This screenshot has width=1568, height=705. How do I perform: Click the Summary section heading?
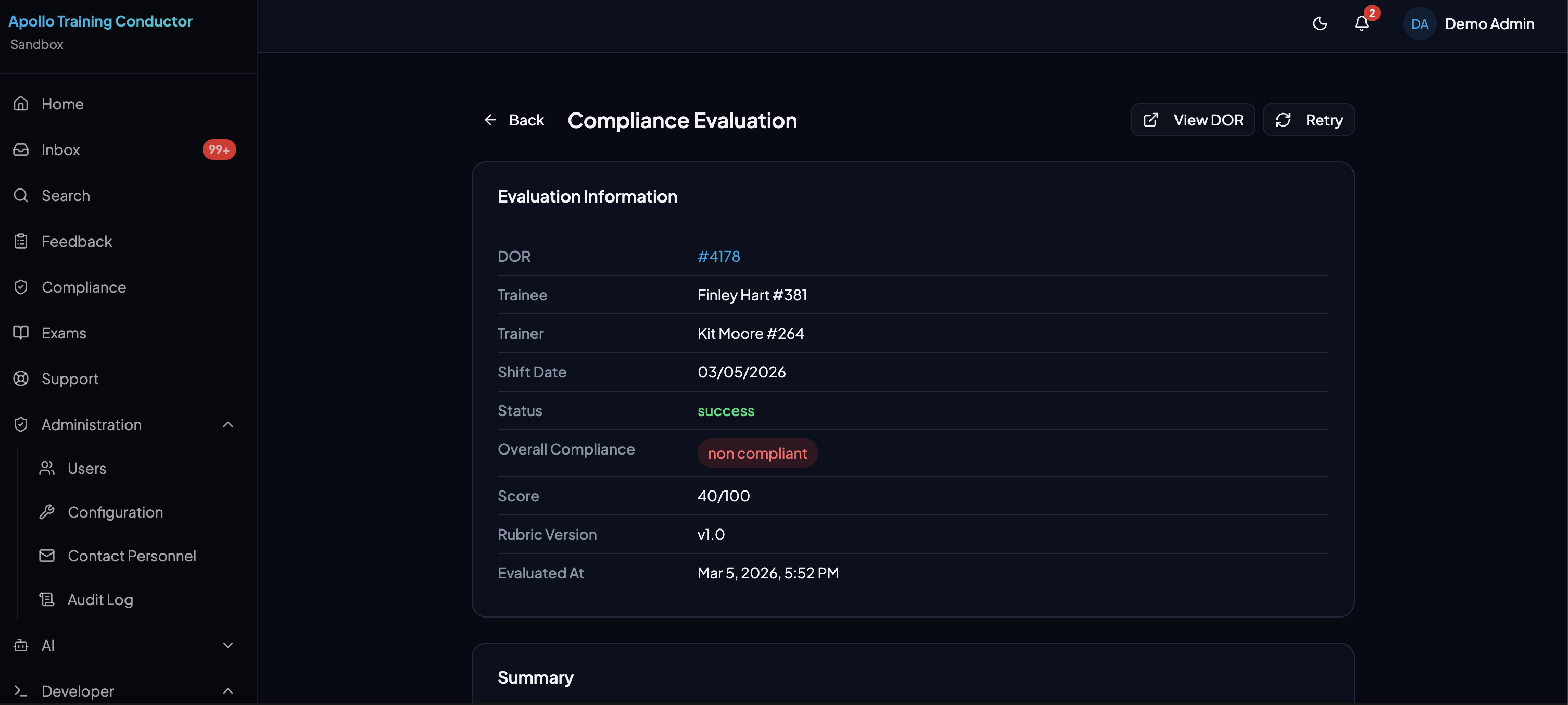(x=535, y=677)
